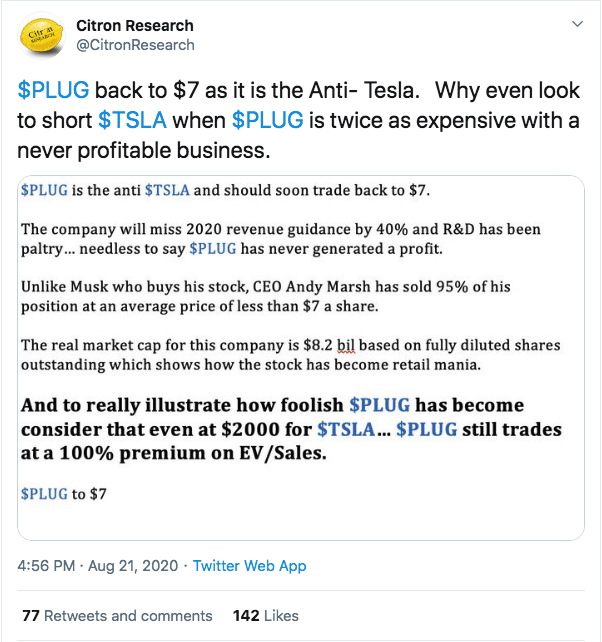Click the 4:56 PM timestamp
602x642 pixels.
coord(46,565)
